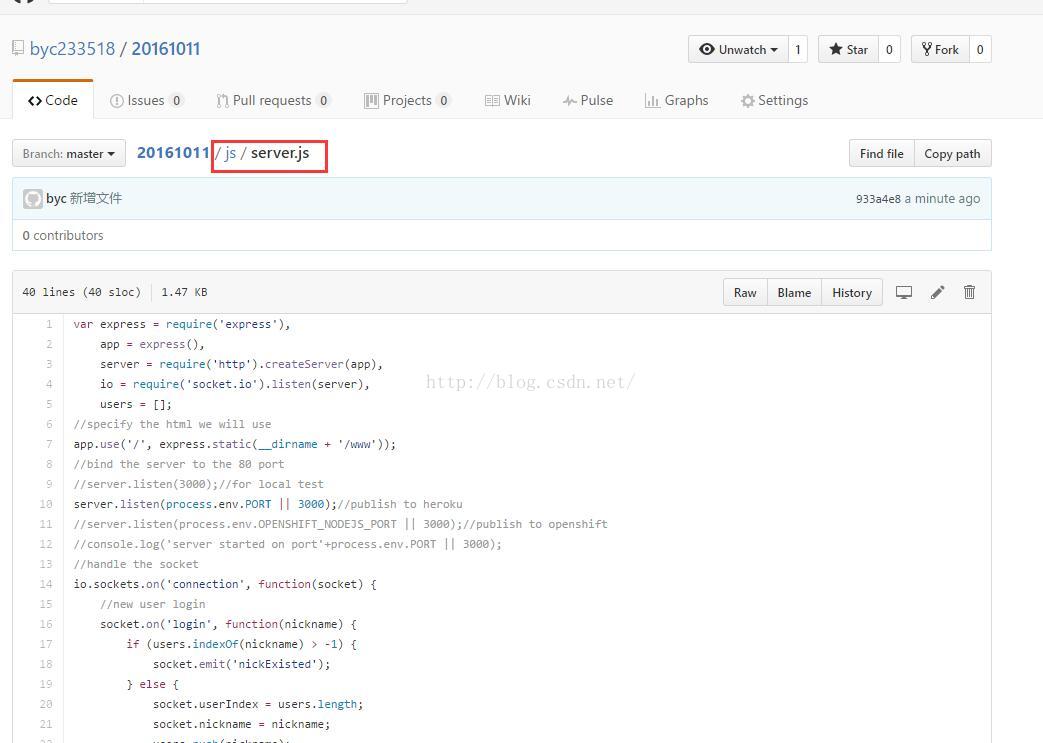The width and height of the screenshot is (1043, 743).
Task: Select line number 10 of the code
Action: click(46, 504)
